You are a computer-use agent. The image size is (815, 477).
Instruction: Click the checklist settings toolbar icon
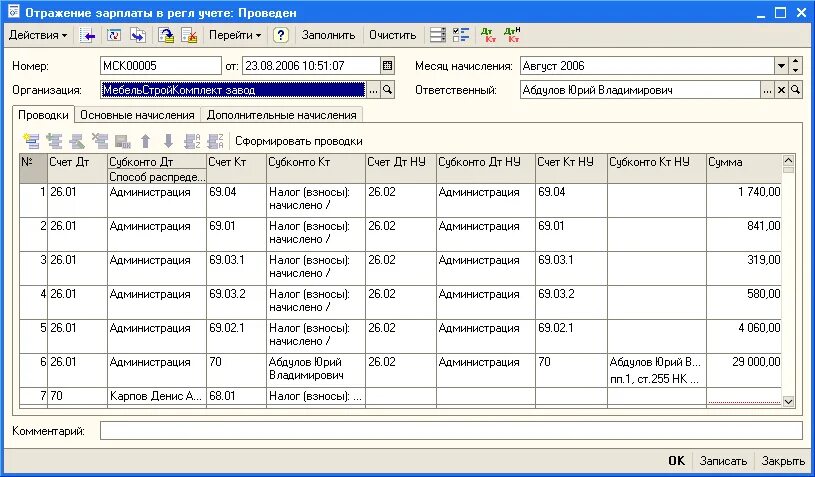461,35
